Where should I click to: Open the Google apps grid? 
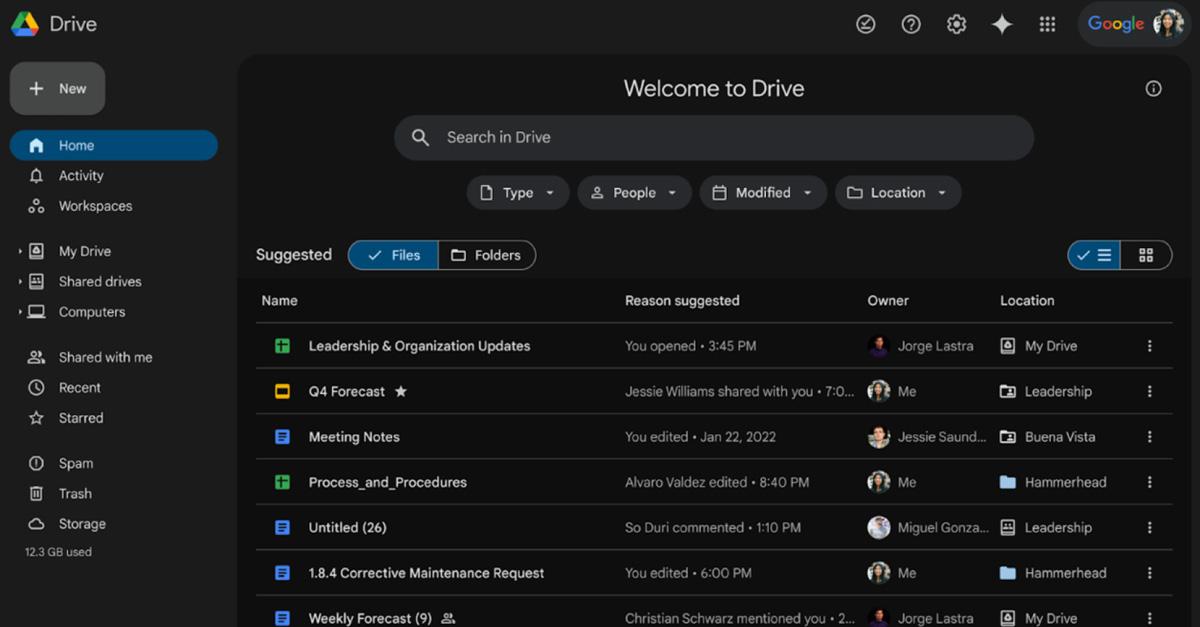tap(1047, 23)
